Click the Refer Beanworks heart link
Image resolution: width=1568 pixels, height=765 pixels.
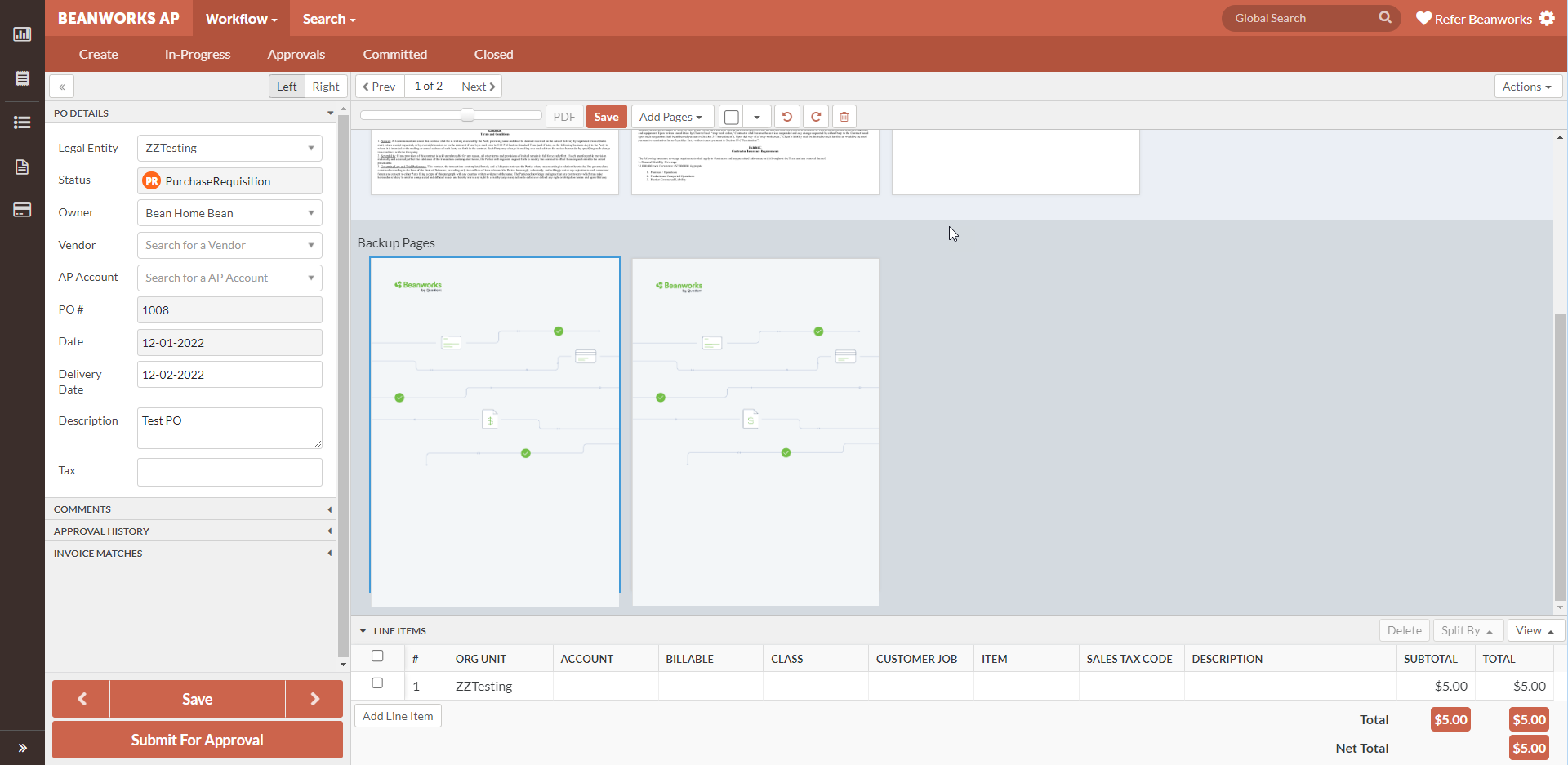1474,19
